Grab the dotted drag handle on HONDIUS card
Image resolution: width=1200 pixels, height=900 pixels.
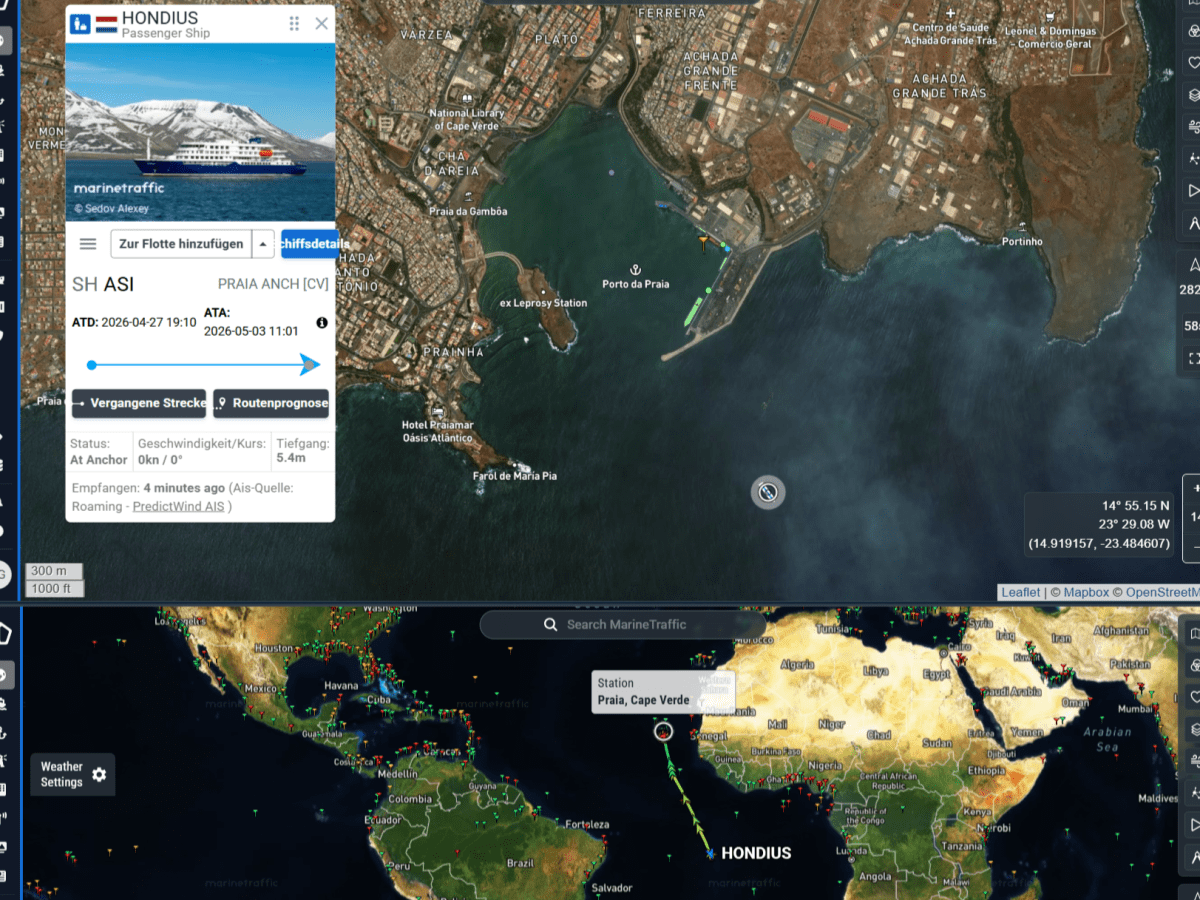tap(294, 23)
